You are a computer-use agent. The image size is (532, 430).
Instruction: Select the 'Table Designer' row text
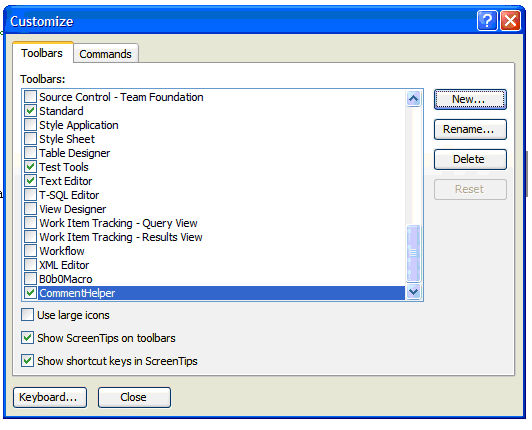point(75,153)
